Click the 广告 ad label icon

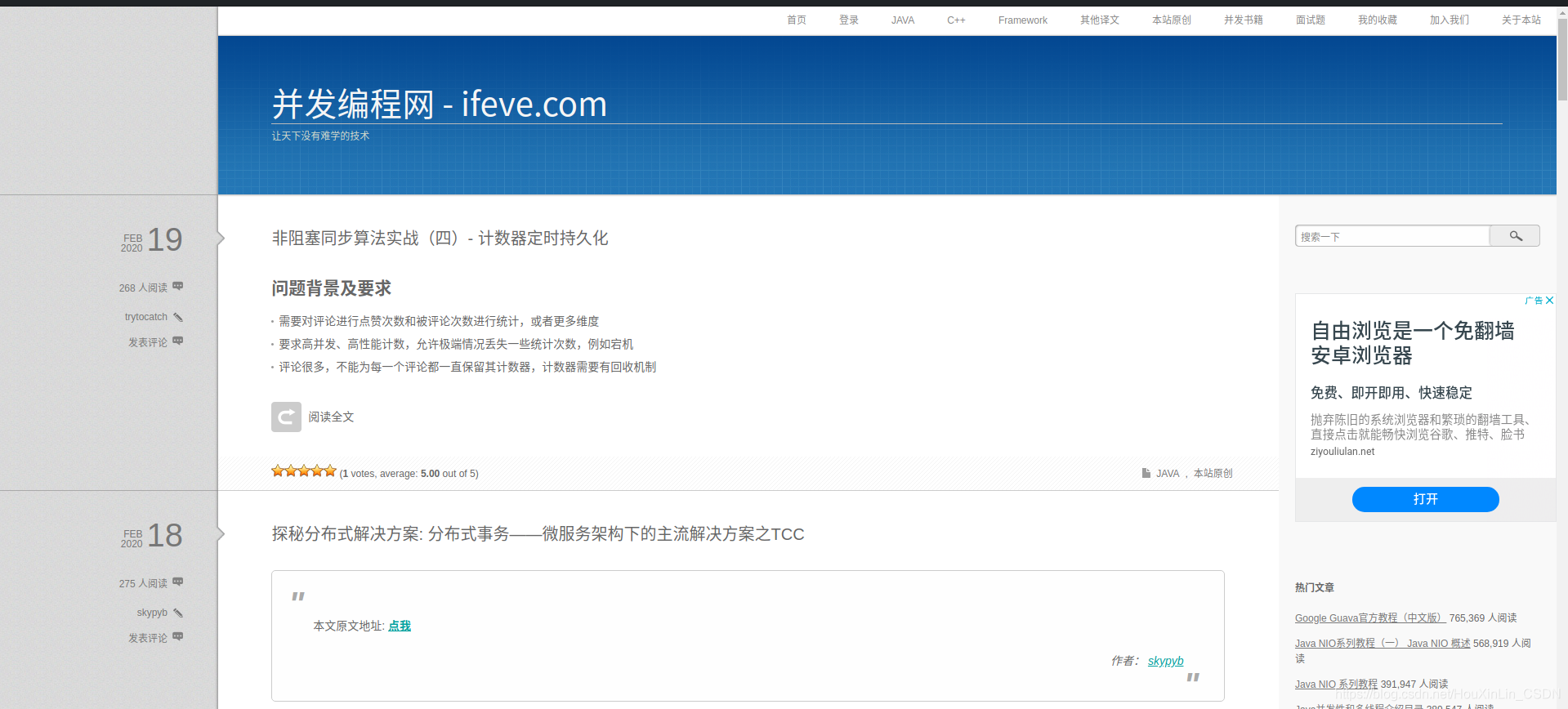coord(1534,301)
